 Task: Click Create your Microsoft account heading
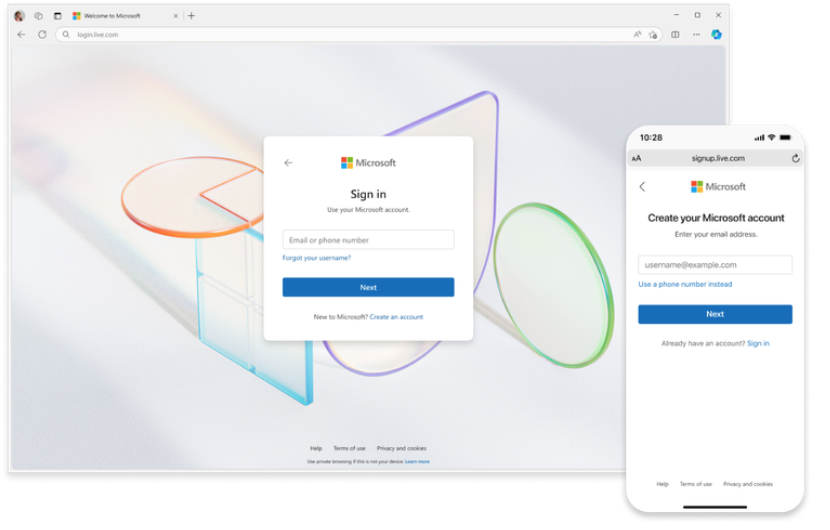pos(716,218)
